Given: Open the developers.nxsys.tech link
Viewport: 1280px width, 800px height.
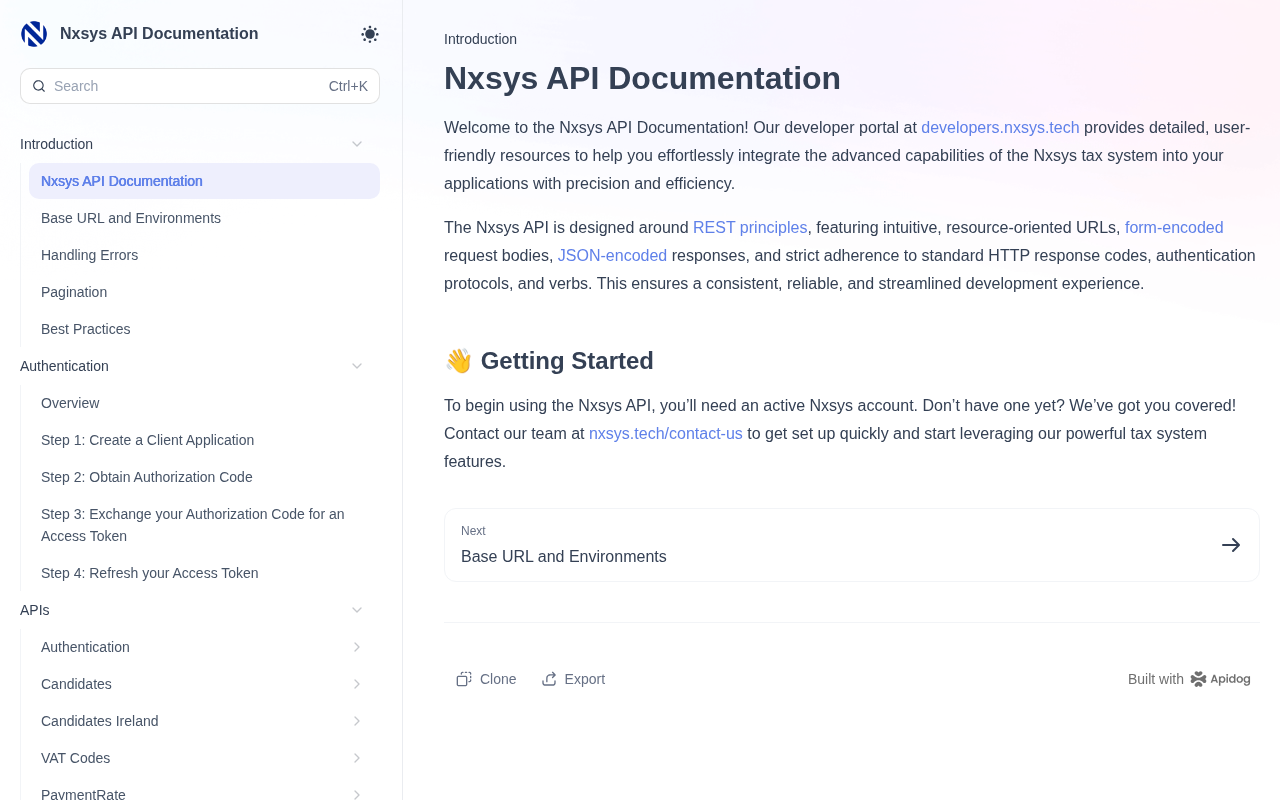Looking at the screenshot, I should [x=1000, y=128].
